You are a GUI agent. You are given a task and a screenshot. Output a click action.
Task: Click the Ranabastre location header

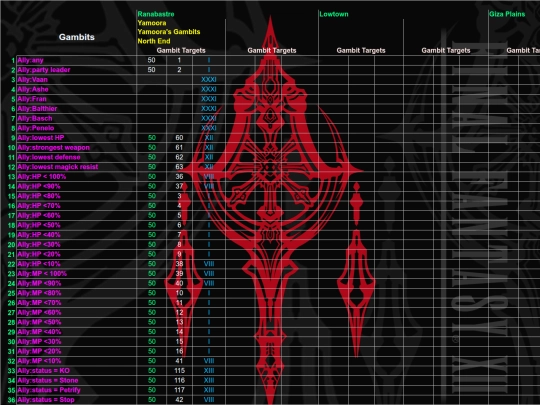point(156,14)
